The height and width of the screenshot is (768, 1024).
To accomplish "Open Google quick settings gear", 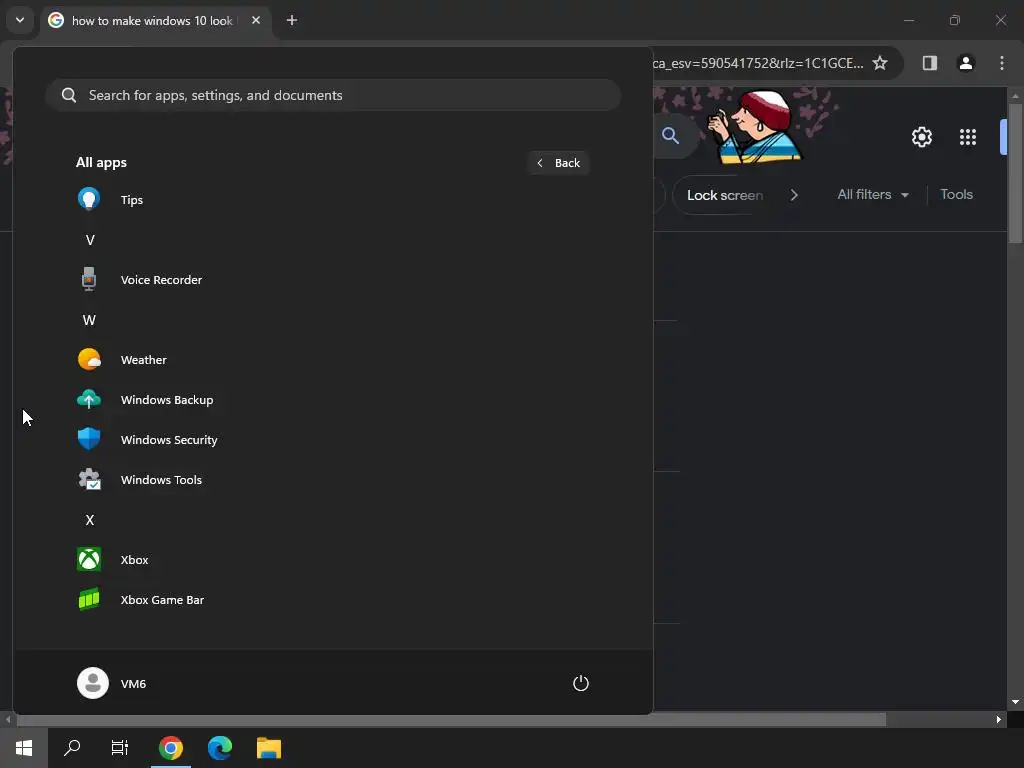I will click(921, 137).
